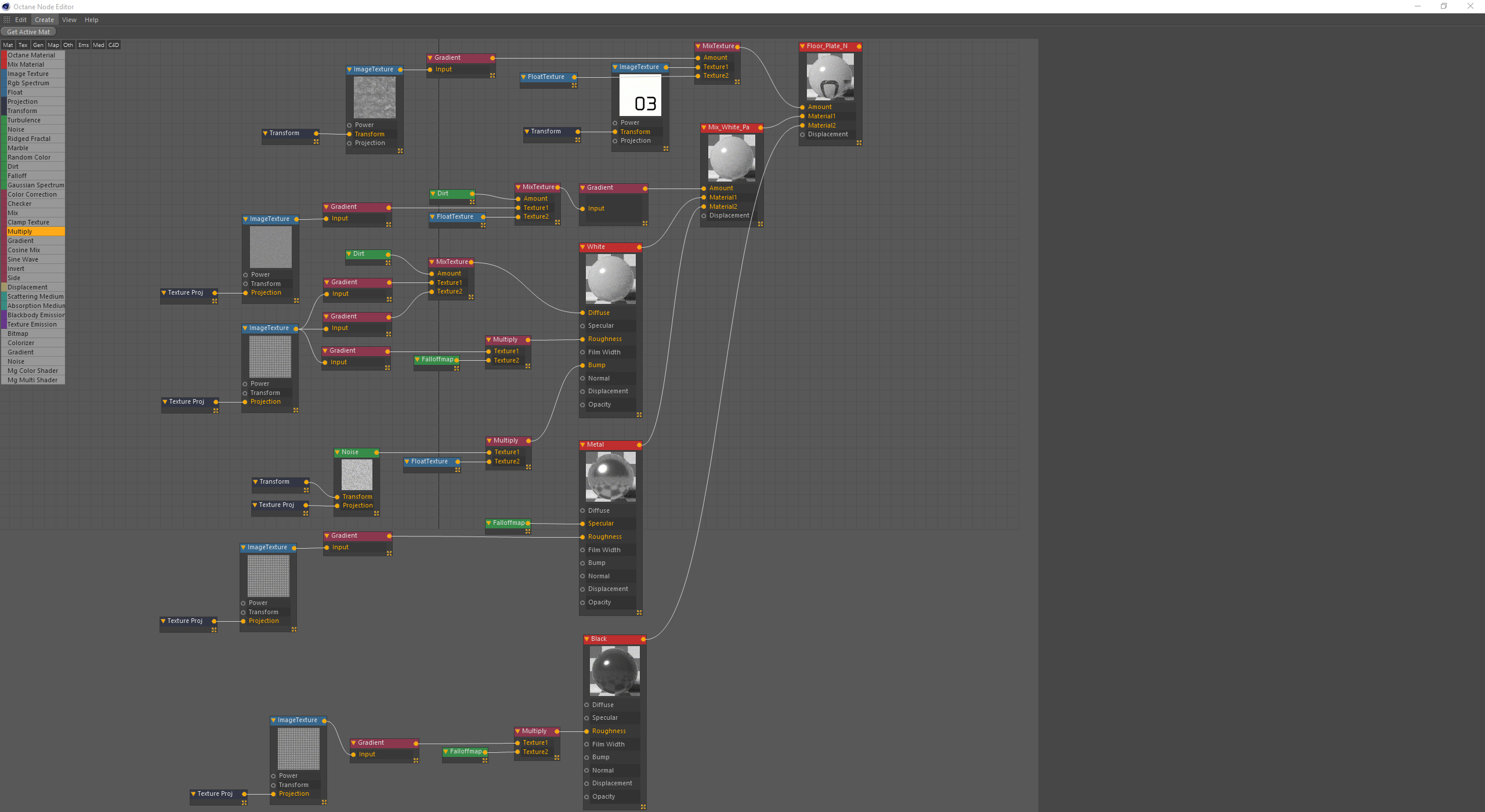The width and height of the screenshot is (1485, 812).
Task: Toggle the Ems node filter button
Action: [84, 45]
